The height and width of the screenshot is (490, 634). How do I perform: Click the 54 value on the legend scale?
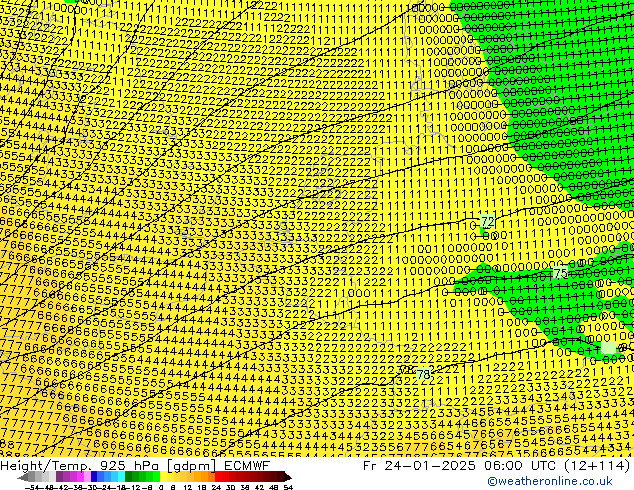click(288, 486)
